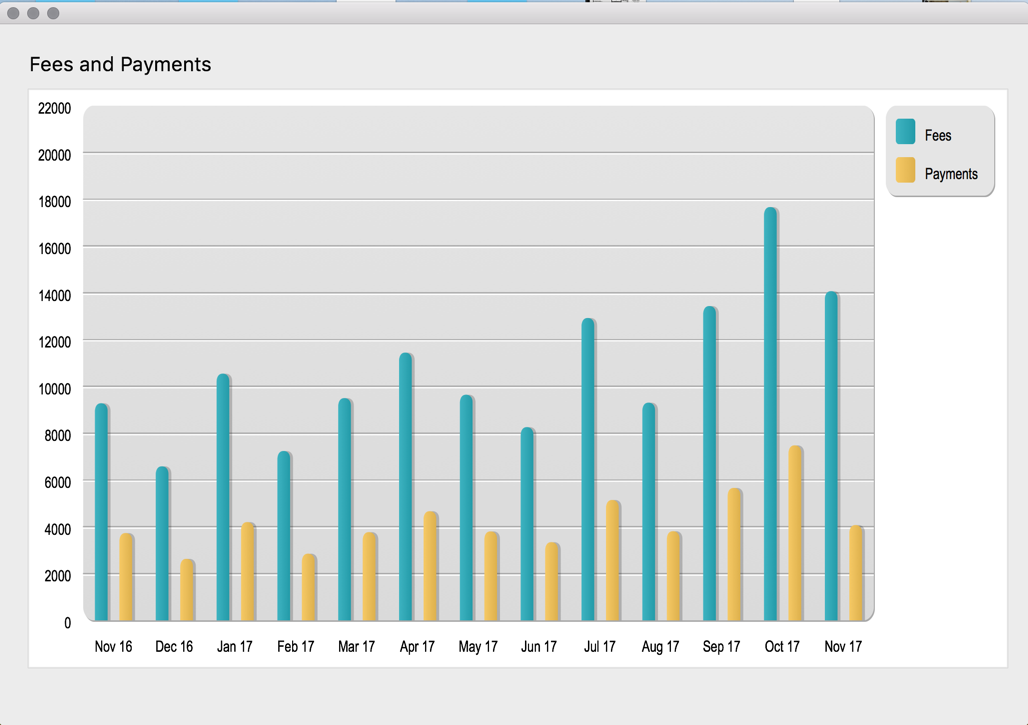Click the 0 value on the y-axis
This screenshot has height=725, width=1028.
(68, 620)
